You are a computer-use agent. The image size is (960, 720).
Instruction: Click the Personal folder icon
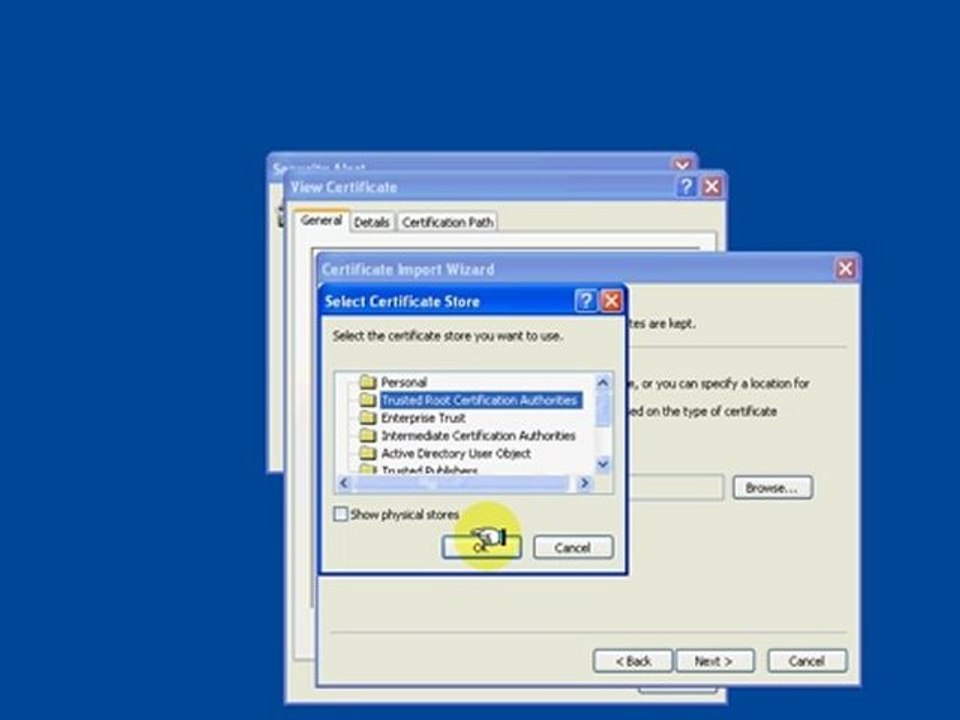pos(367,383)
